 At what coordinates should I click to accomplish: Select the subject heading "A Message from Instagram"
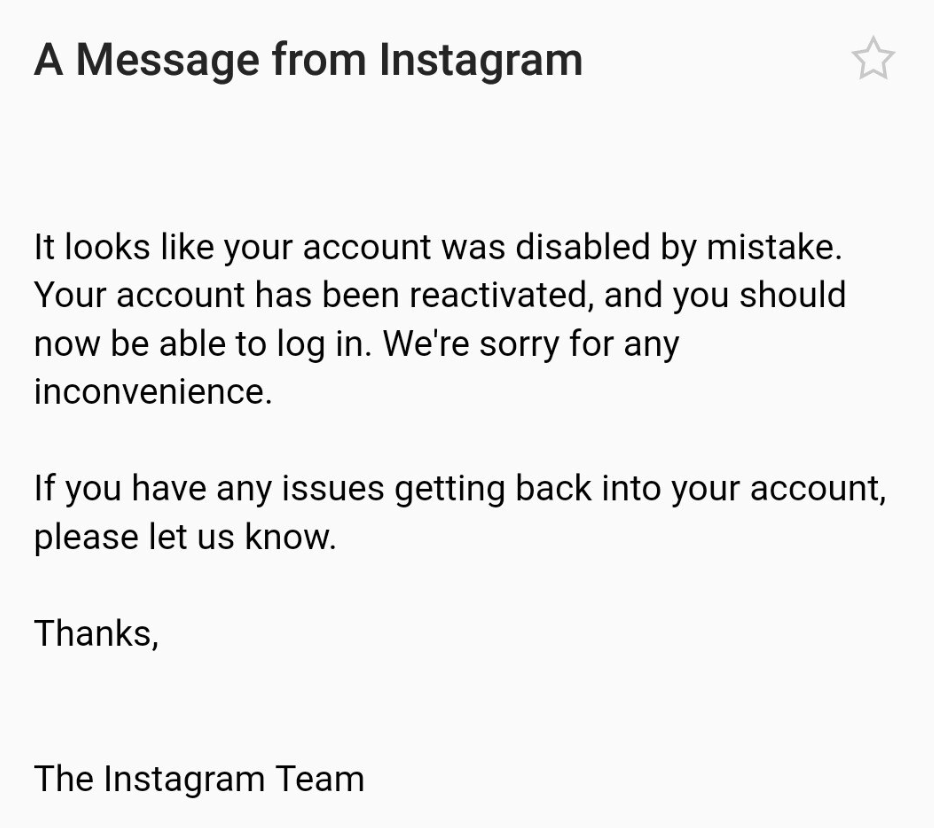[x=308, y=60]
